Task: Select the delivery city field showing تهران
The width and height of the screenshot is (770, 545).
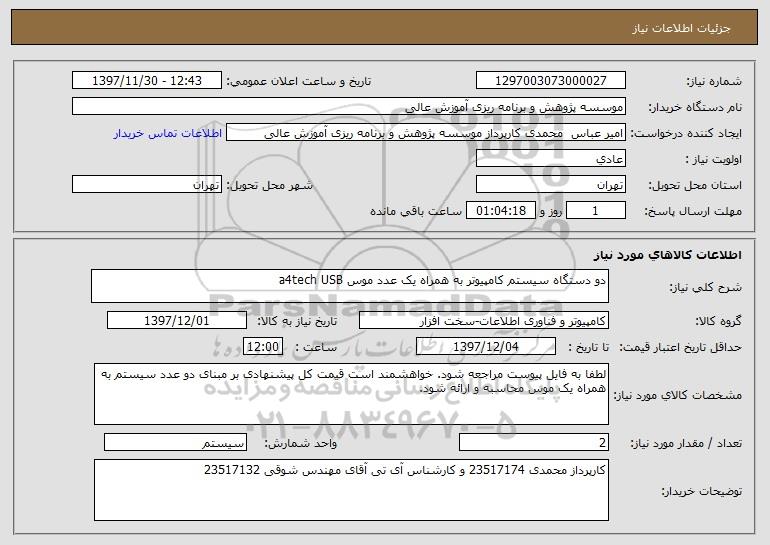Action: 147,184
